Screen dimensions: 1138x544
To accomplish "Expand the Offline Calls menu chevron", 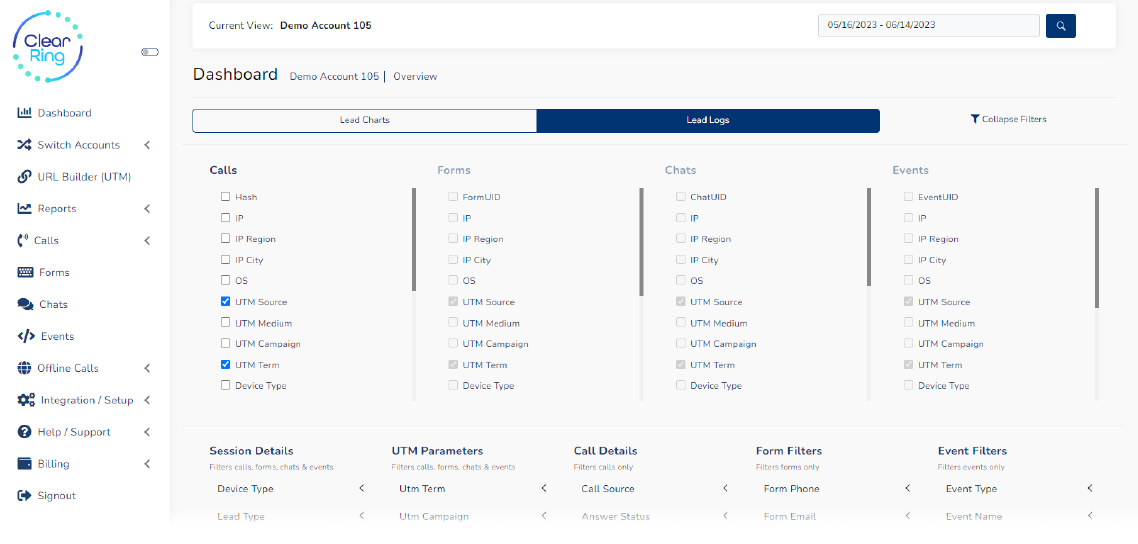I will pyautogui.click(x=147, y=368).
